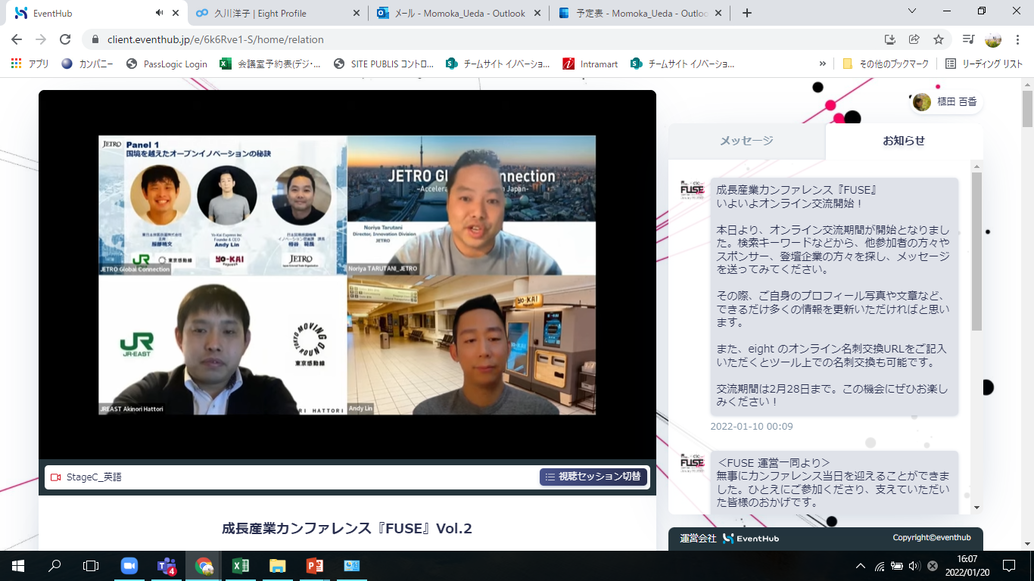Check the battery tray icon
Viewport: 1034px width, 581px height.
897,566
